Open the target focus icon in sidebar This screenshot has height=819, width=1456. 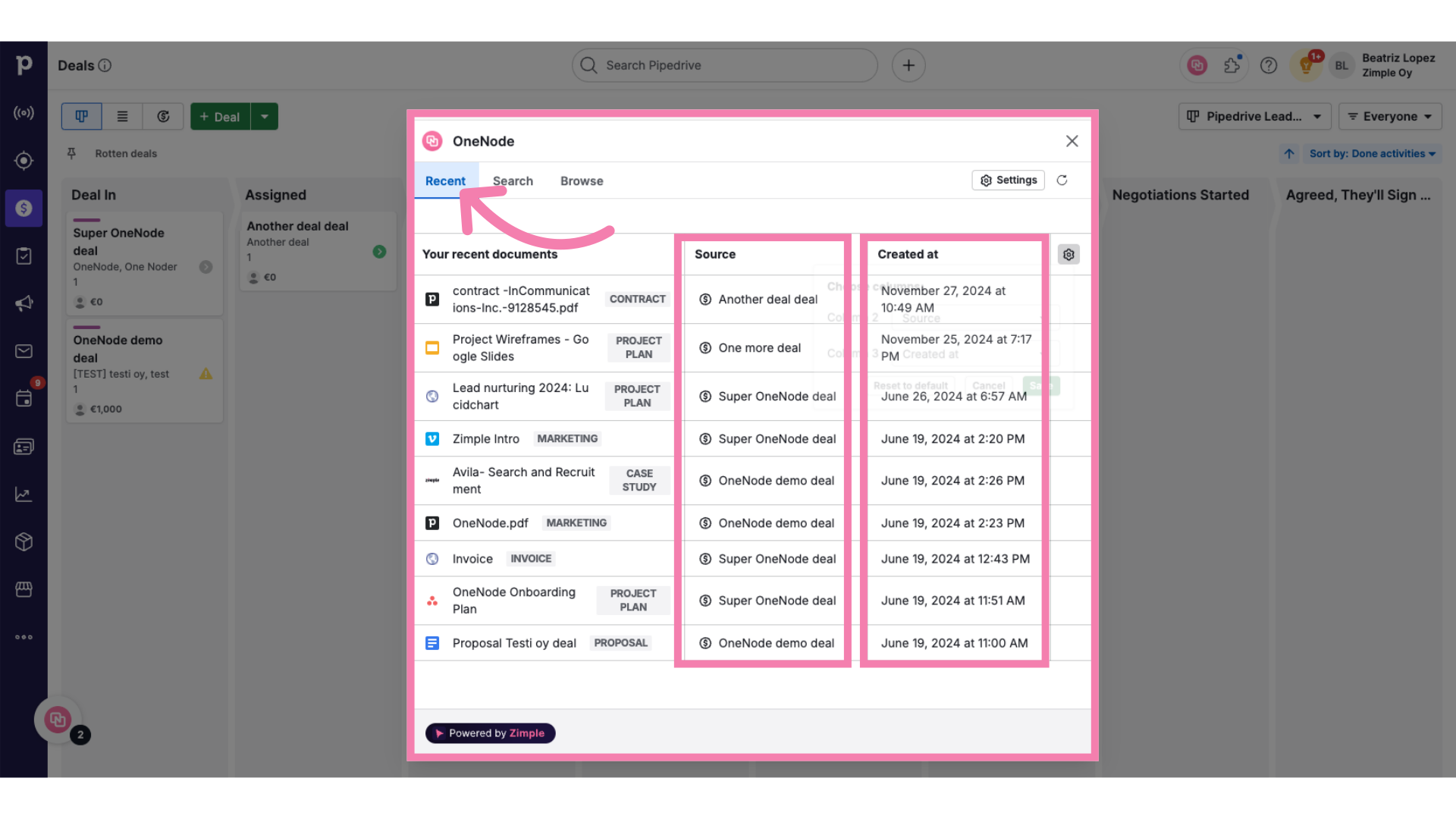24,161
